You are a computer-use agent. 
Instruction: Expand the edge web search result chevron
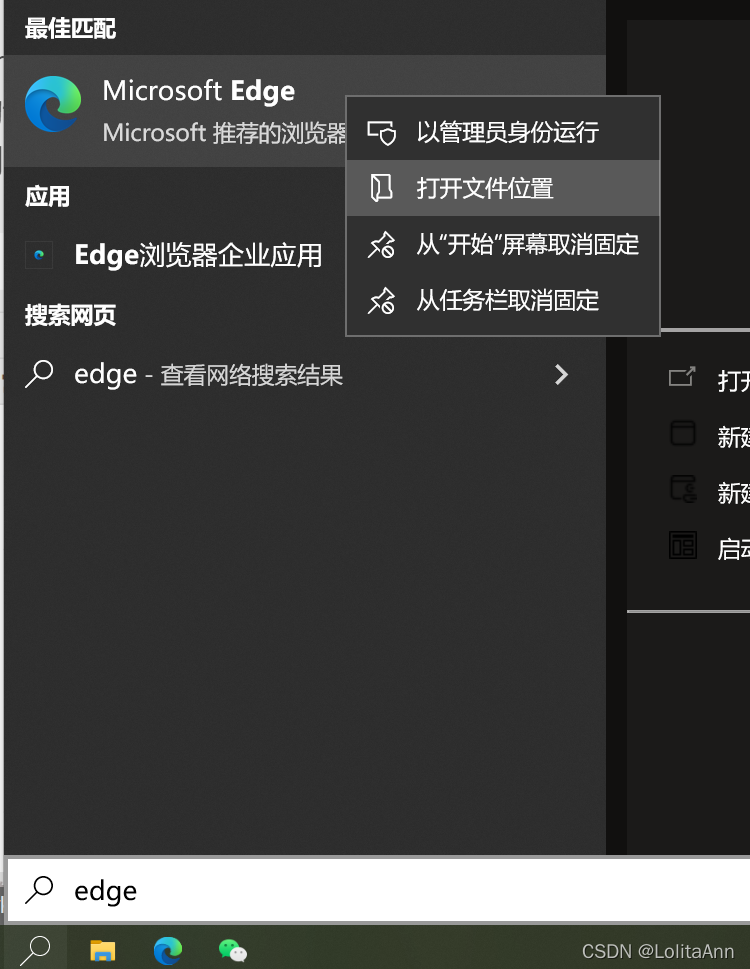561,374
